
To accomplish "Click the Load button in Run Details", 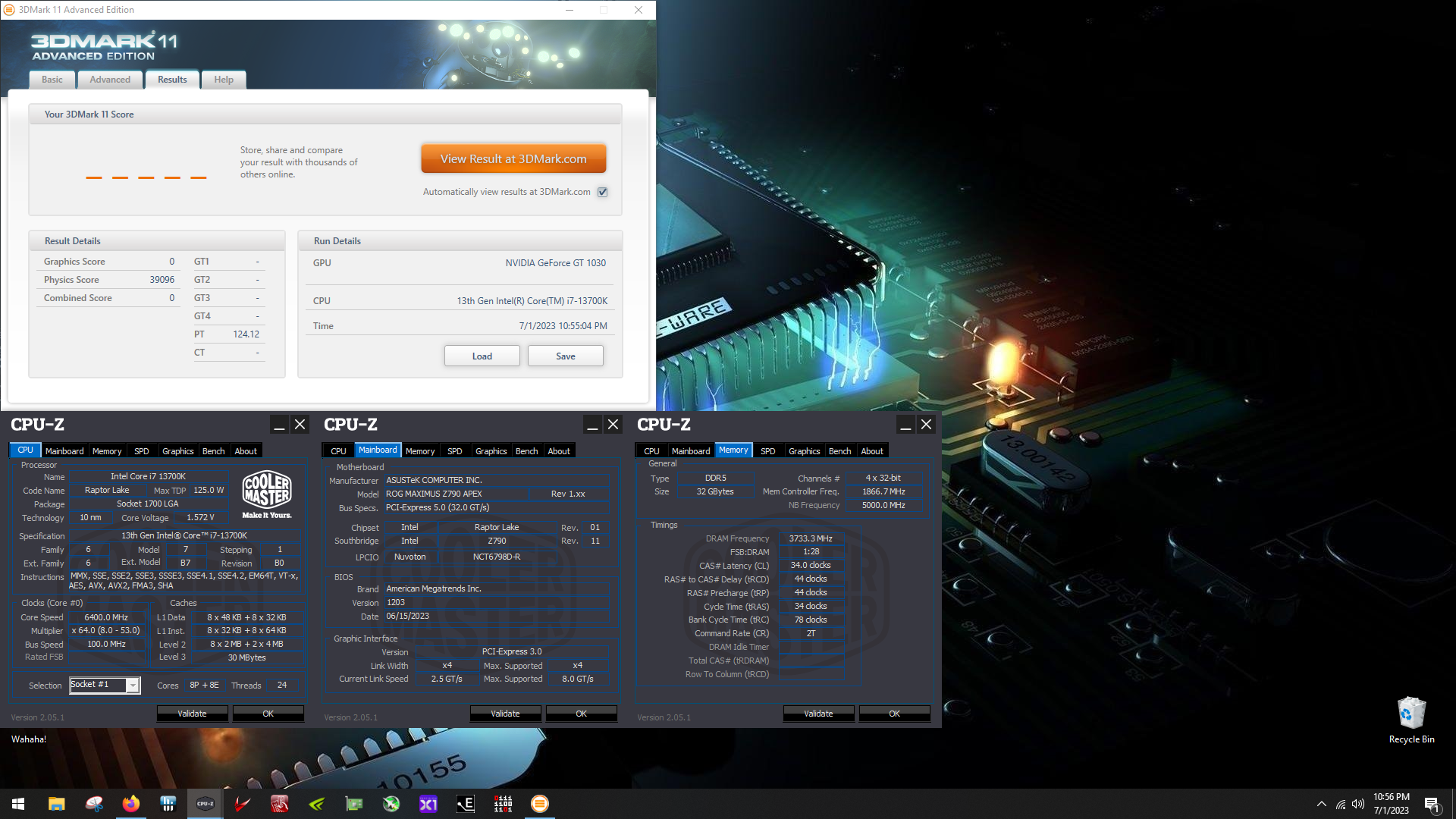I will click(482, 356).
